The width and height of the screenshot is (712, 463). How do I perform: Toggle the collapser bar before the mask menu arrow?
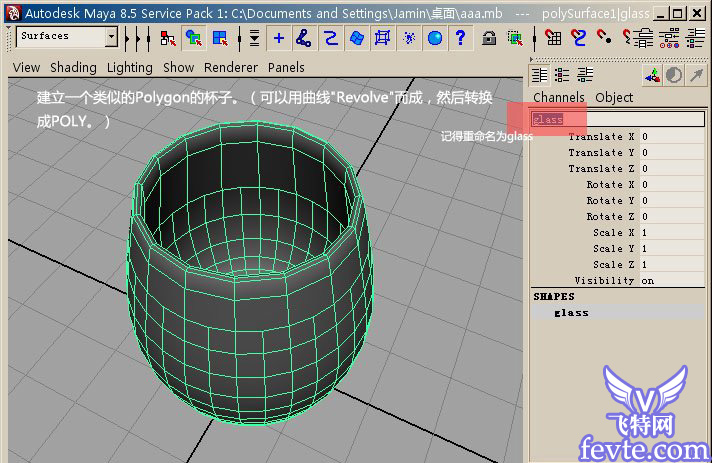point(239,38)
